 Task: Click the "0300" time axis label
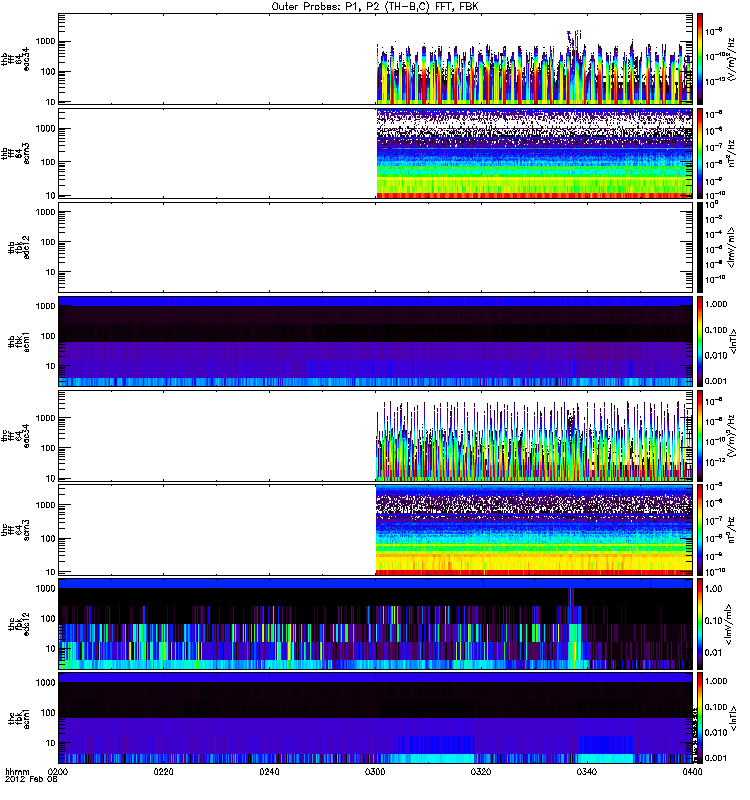tap(375, 771)
